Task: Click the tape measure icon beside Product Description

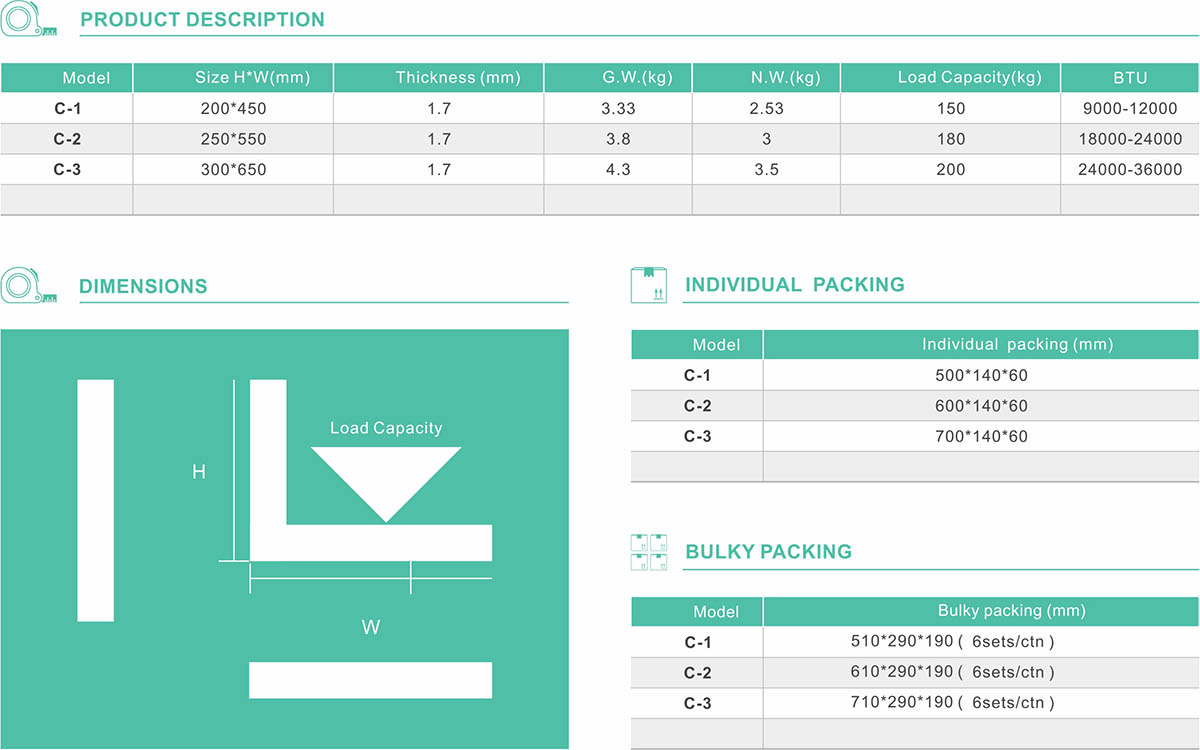Action: [29, 20]
